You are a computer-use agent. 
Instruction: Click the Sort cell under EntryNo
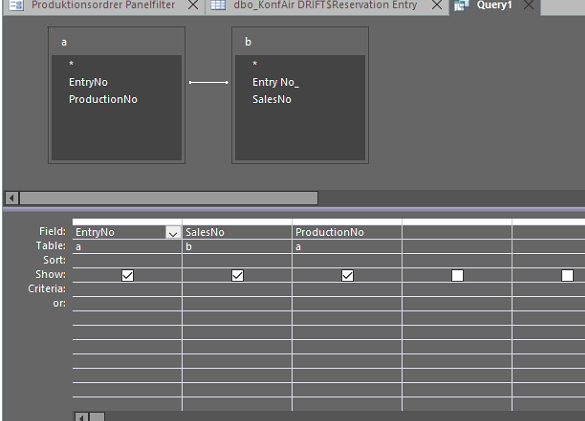click(x=127, y=261)
